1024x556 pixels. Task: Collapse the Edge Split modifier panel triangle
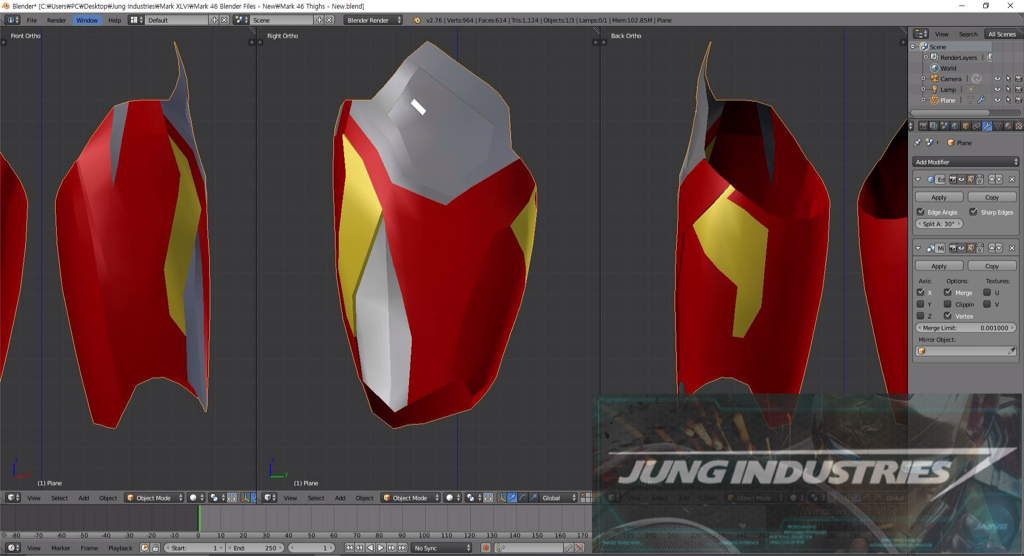coord(918,179)
